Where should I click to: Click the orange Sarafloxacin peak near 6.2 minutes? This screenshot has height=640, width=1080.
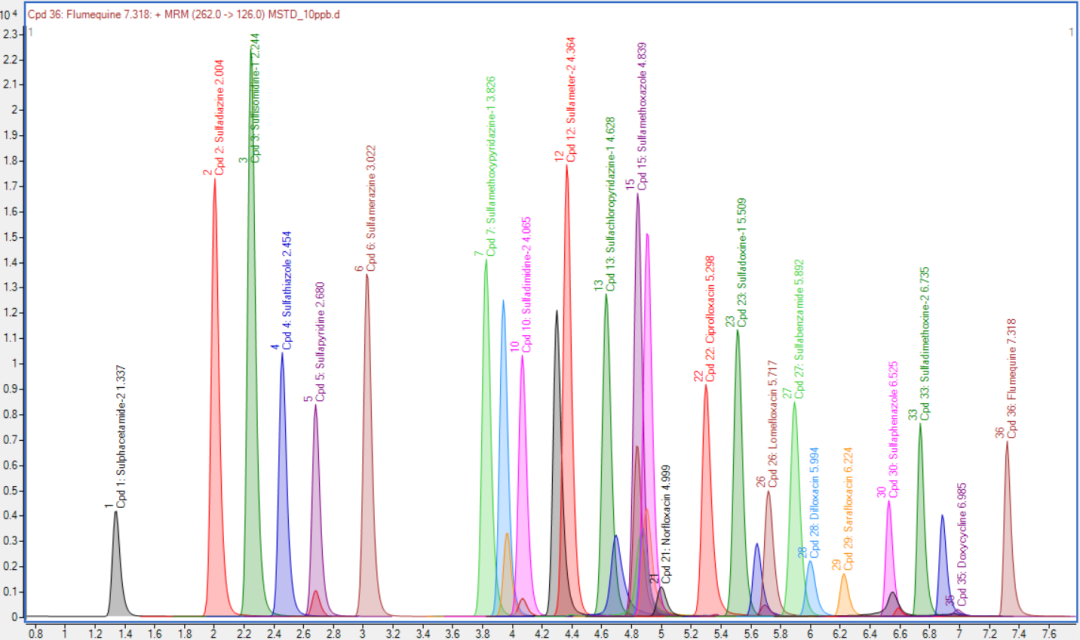tap(844, 598)
